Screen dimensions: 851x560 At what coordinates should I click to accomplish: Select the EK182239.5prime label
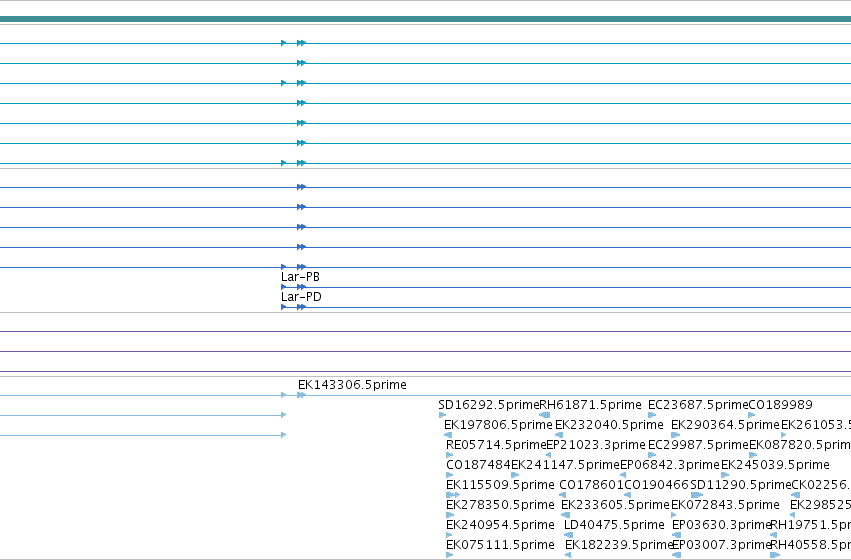point(619,545)
